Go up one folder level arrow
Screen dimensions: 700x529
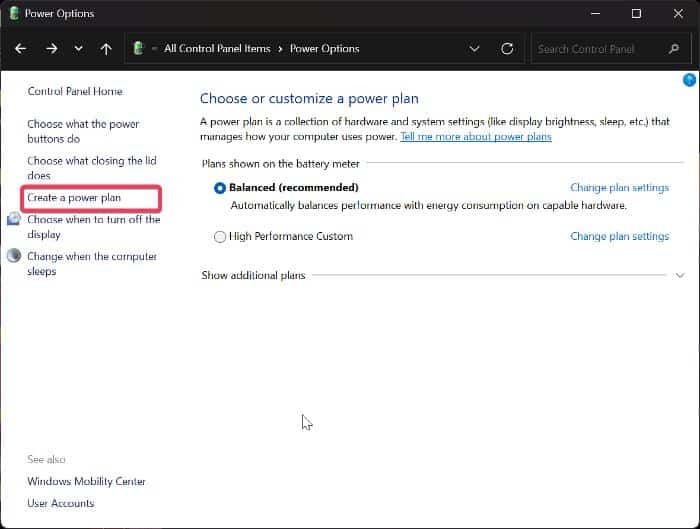click(106, 48)
